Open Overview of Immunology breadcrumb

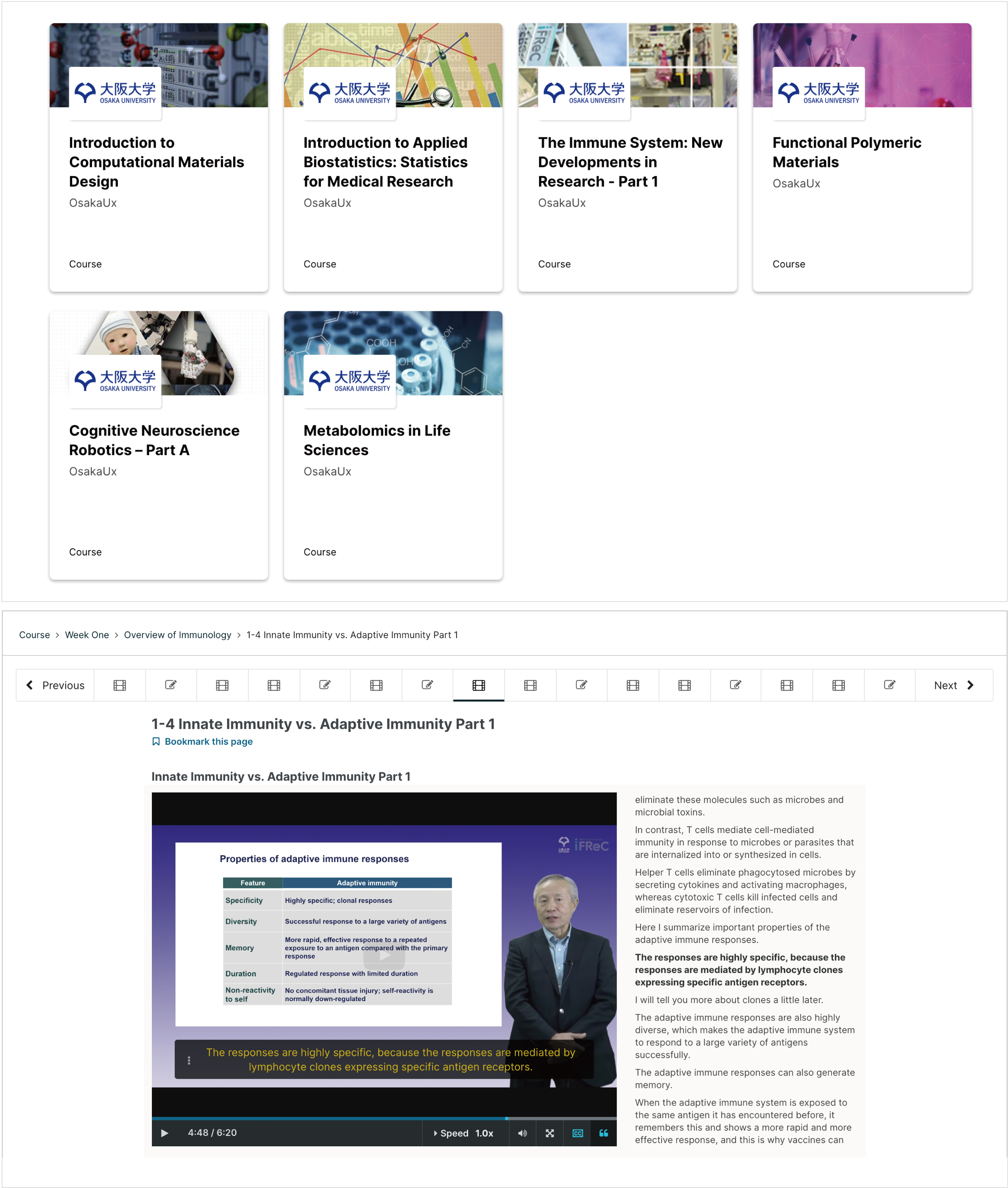point(177,635)
